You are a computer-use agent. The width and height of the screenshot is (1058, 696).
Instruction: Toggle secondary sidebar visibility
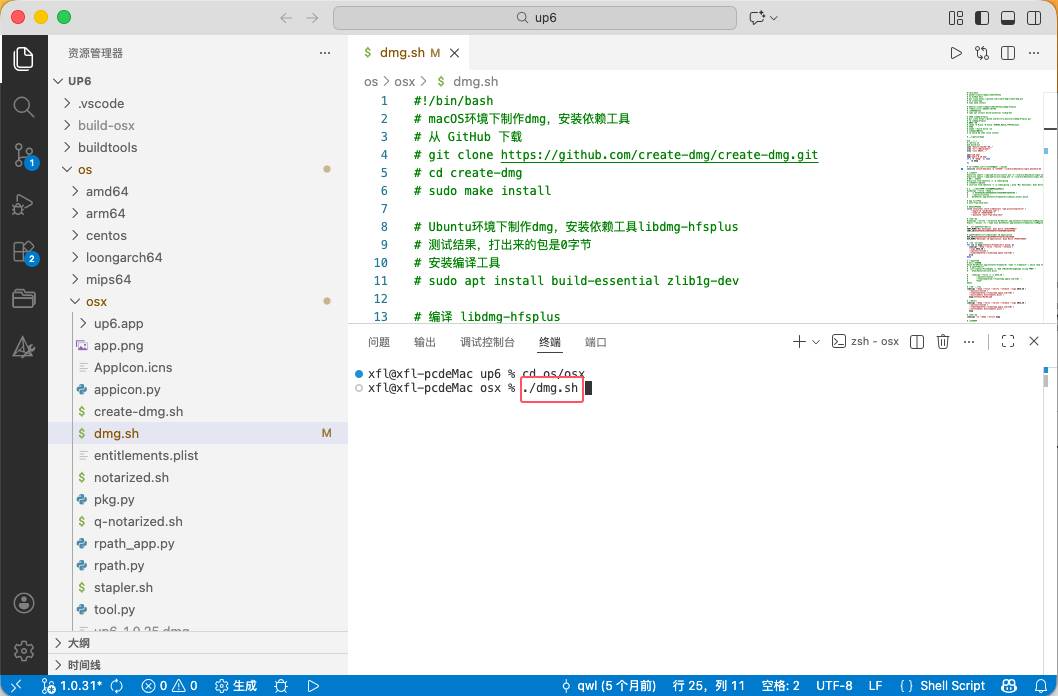coord(1033,18)
